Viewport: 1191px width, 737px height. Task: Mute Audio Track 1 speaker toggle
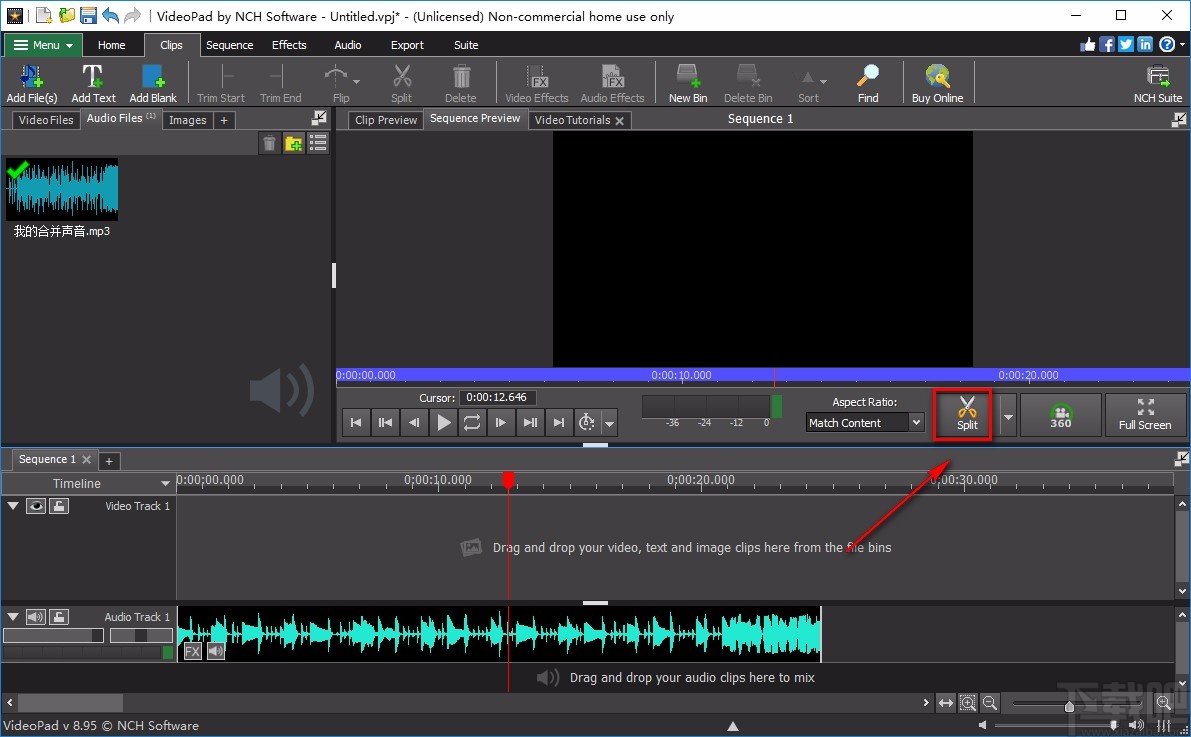[x=36, y=616]
